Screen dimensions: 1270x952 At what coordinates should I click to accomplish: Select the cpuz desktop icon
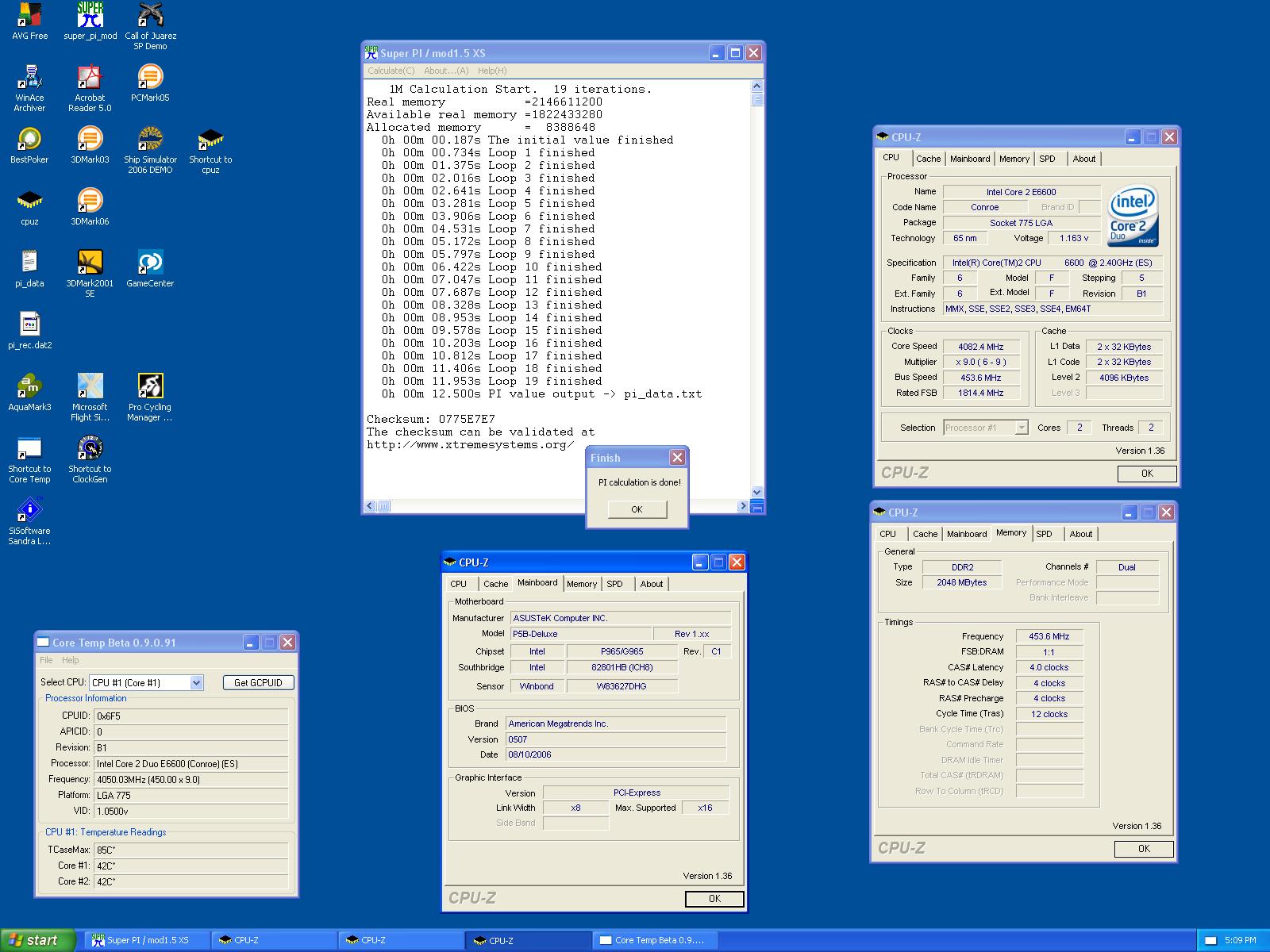[29, 207]
